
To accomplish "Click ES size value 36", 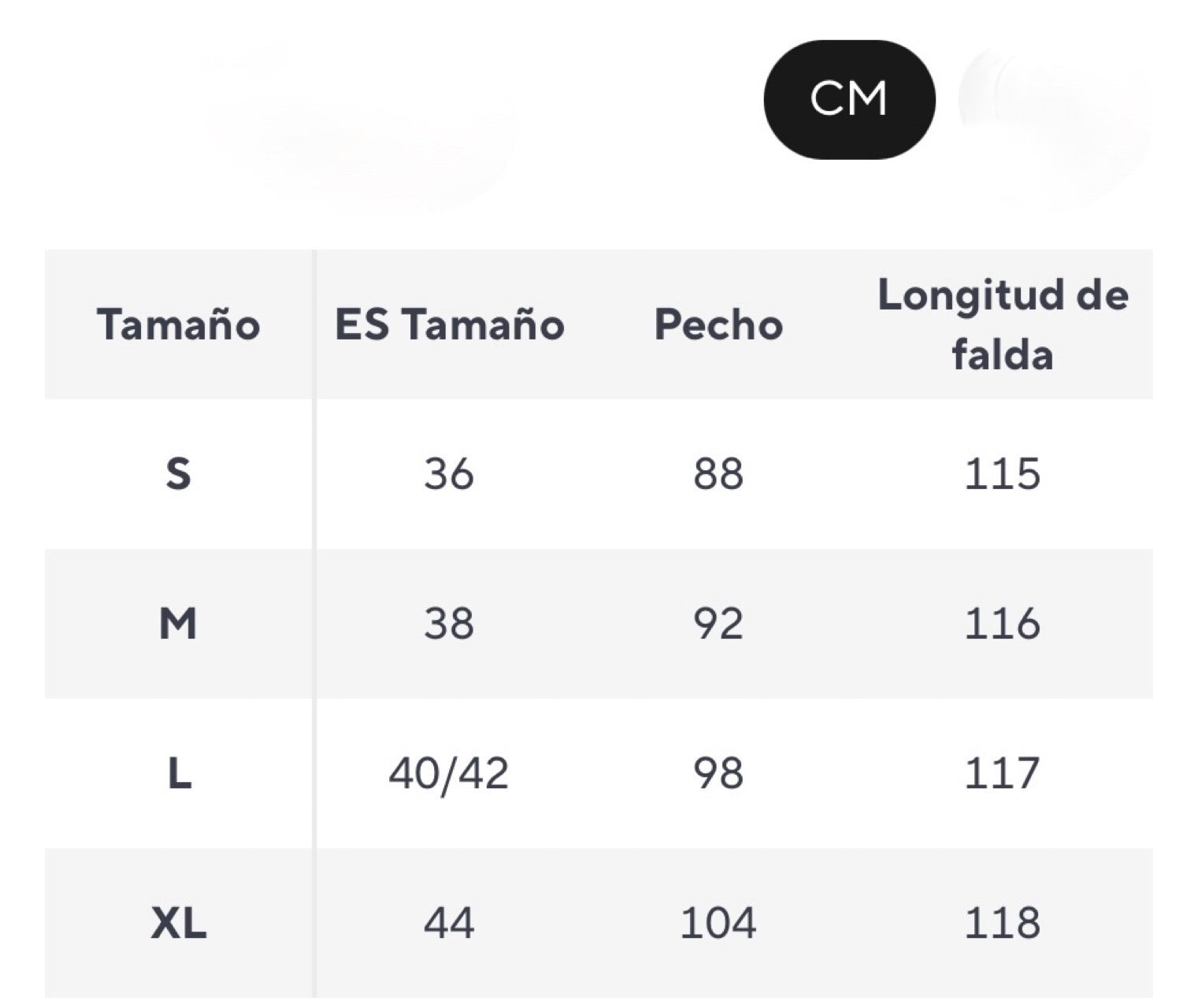I will click(x=449, y=474).
